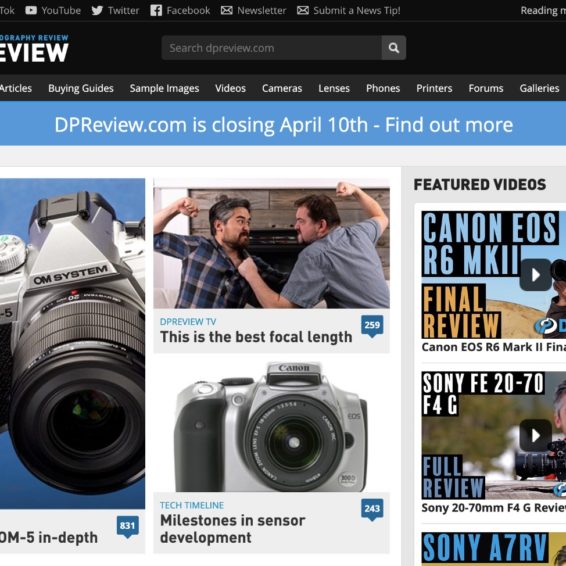The image size is (566, 566).
Task: Play the Canon EOS R6 MKII video
Action: tap(535, 275)
